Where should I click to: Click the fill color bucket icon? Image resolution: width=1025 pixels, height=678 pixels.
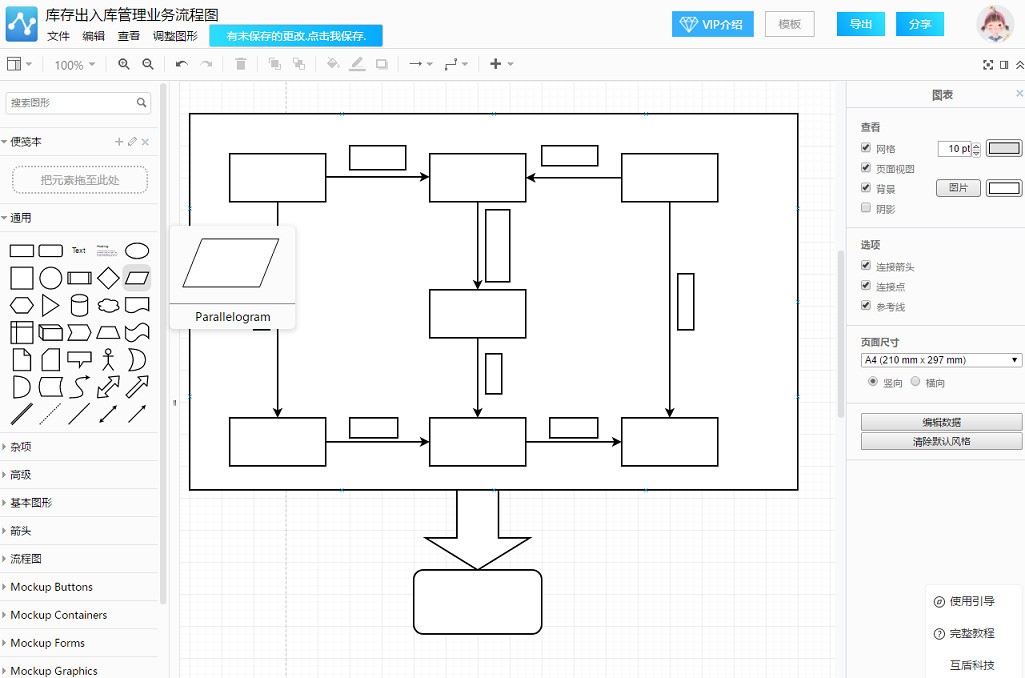pos(333,64)
